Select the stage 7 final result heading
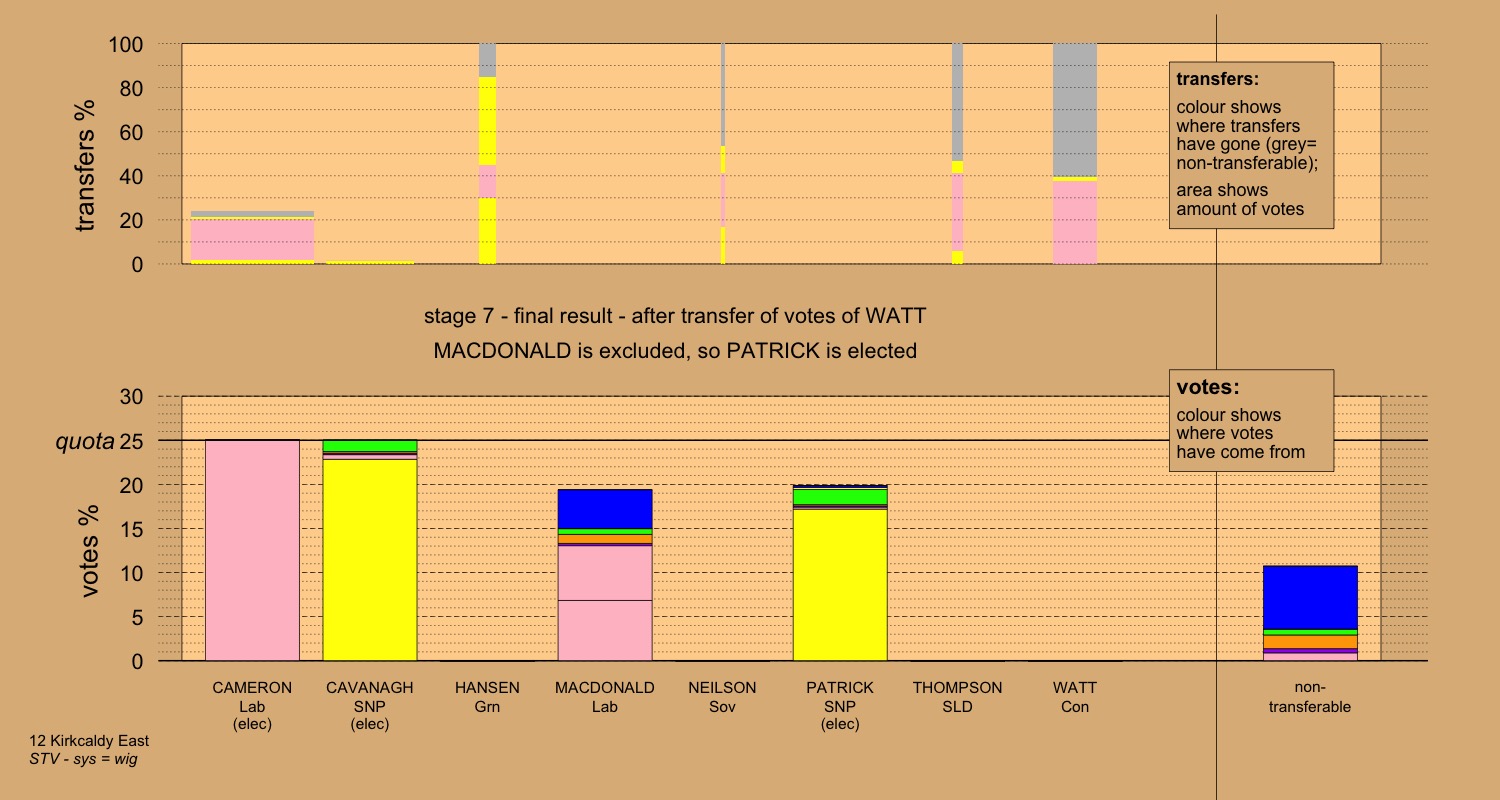1500x800 pixels. [x=675, y=317]
